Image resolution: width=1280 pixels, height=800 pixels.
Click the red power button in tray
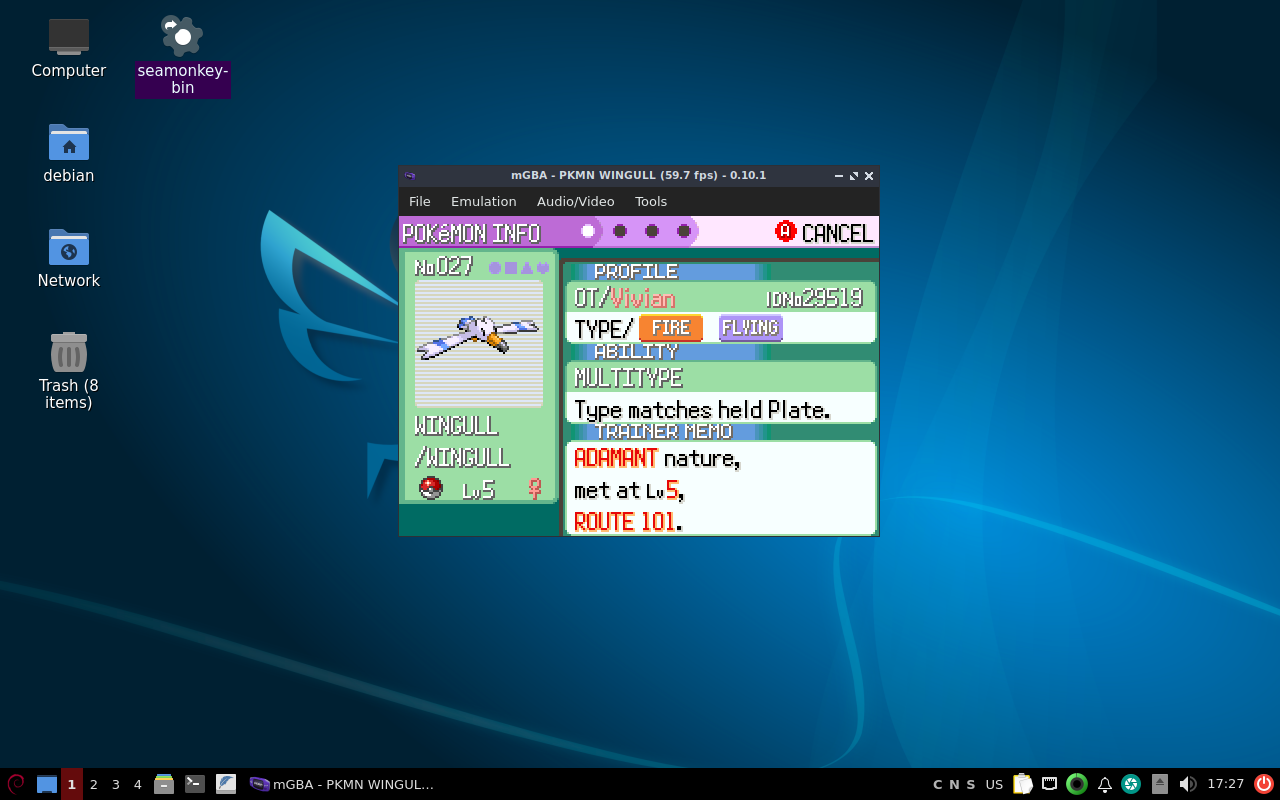point(1264,784)
